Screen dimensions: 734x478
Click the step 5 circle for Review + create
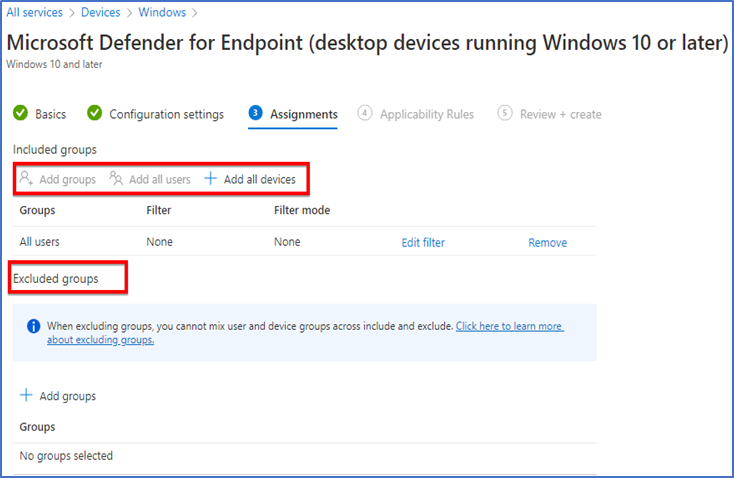point(505,113)
